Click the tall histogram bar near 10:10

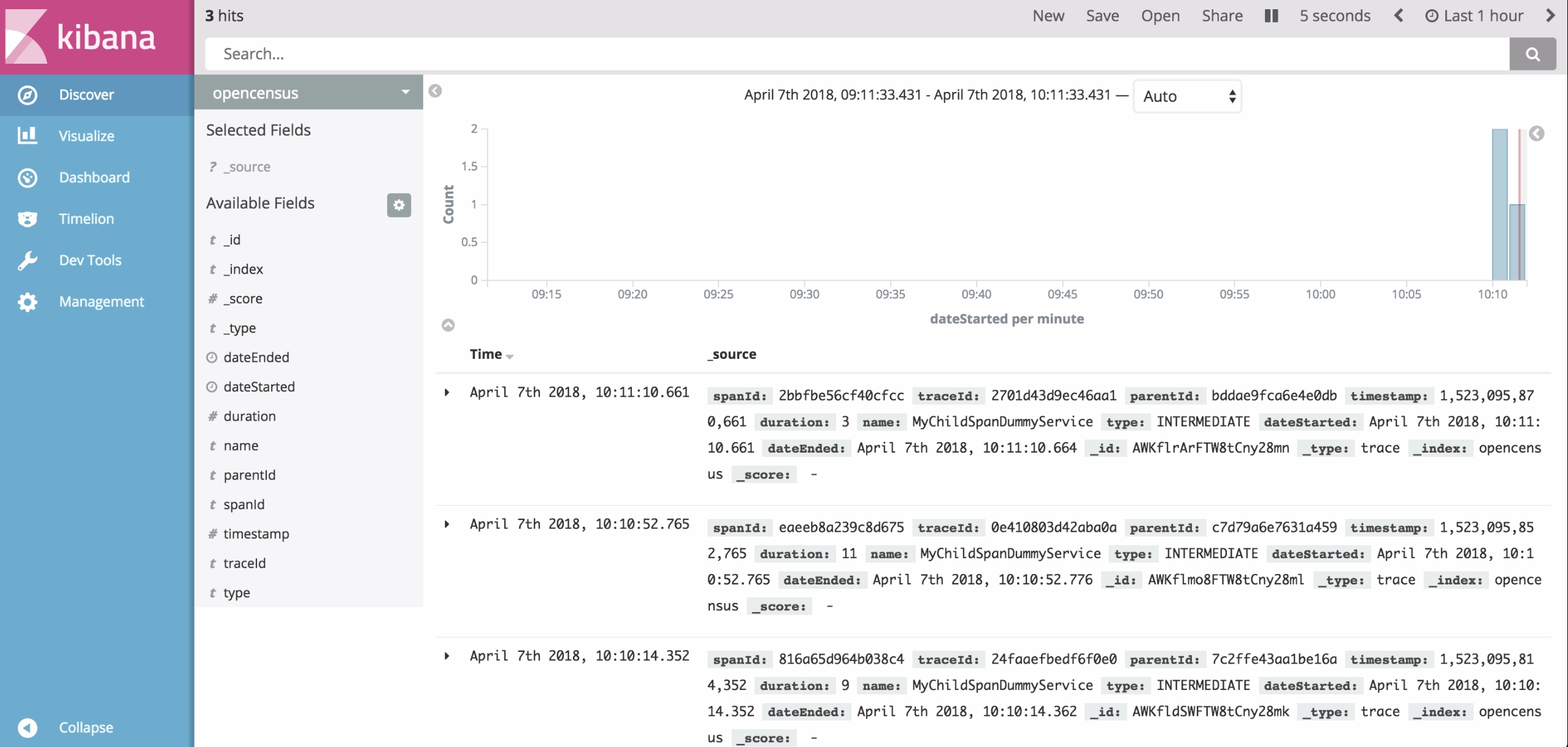(x=1499, y=204)
